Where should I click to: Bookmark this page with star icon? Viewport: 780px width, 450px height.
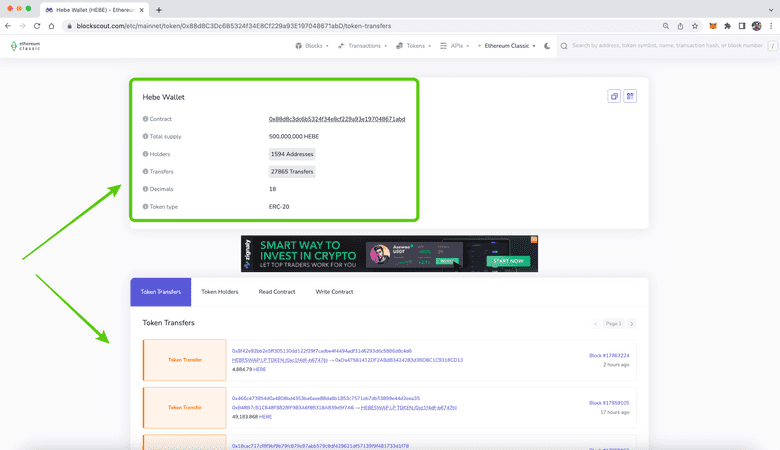coord(695,25)
